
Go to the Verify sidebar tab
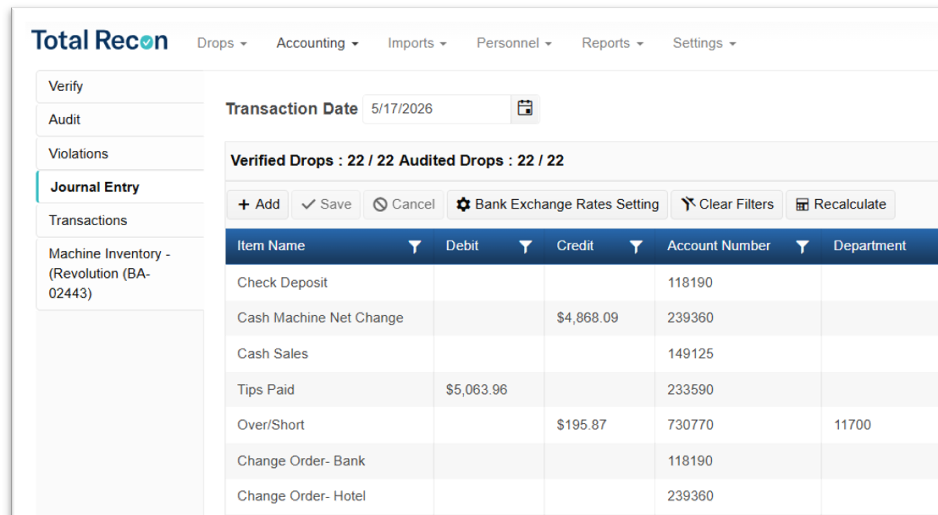click(120, 86)
